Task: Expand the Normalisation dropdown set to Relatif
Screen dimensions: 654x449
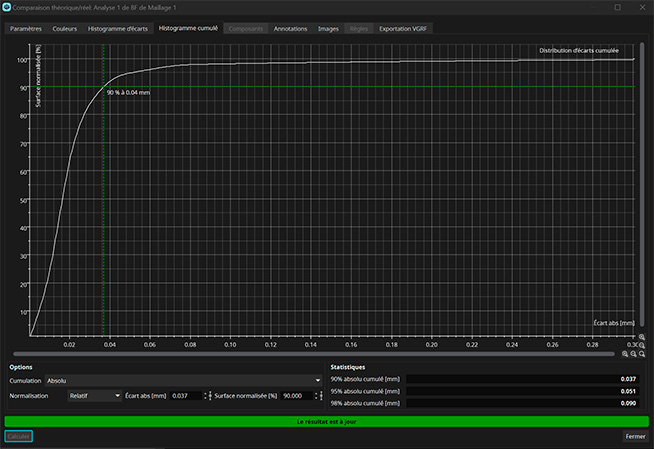Action: click(93, 396)
